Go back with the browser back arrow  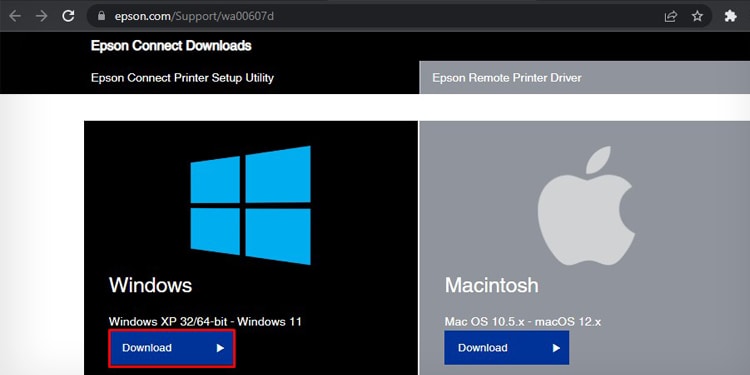(15, 16)
